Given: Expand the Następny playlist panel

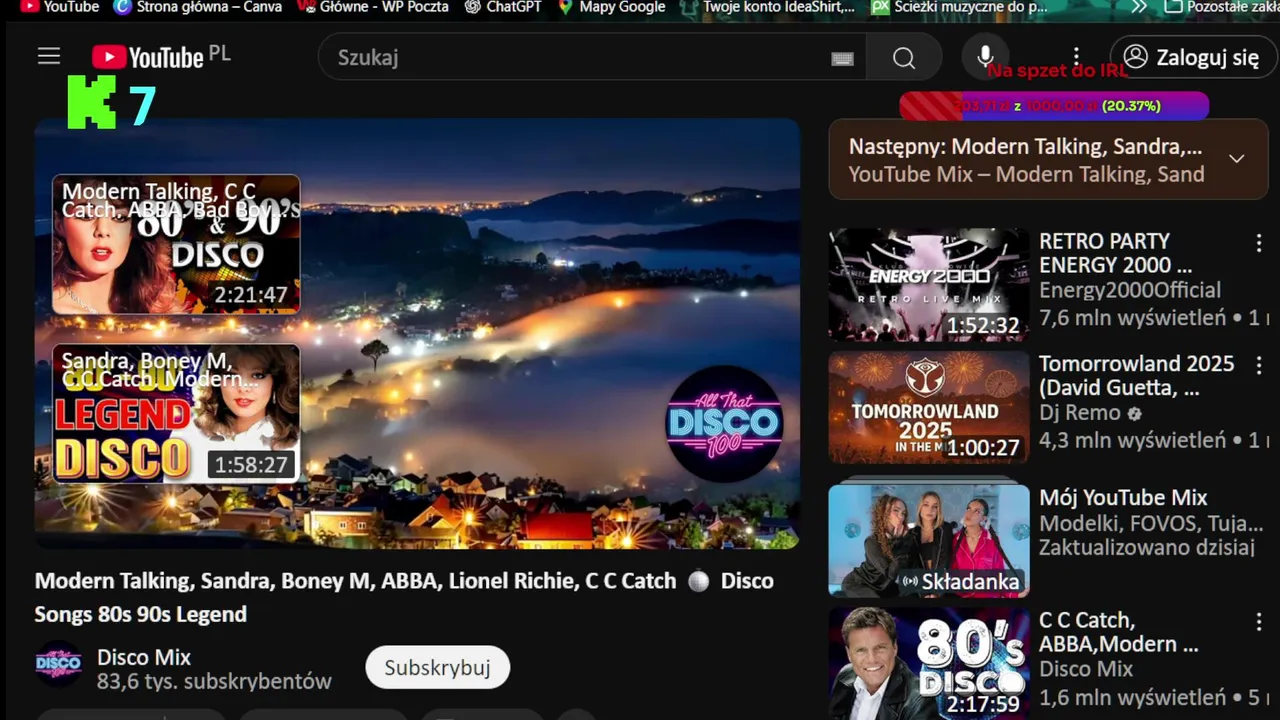Looking at the screenshot, I should 1237,159.
